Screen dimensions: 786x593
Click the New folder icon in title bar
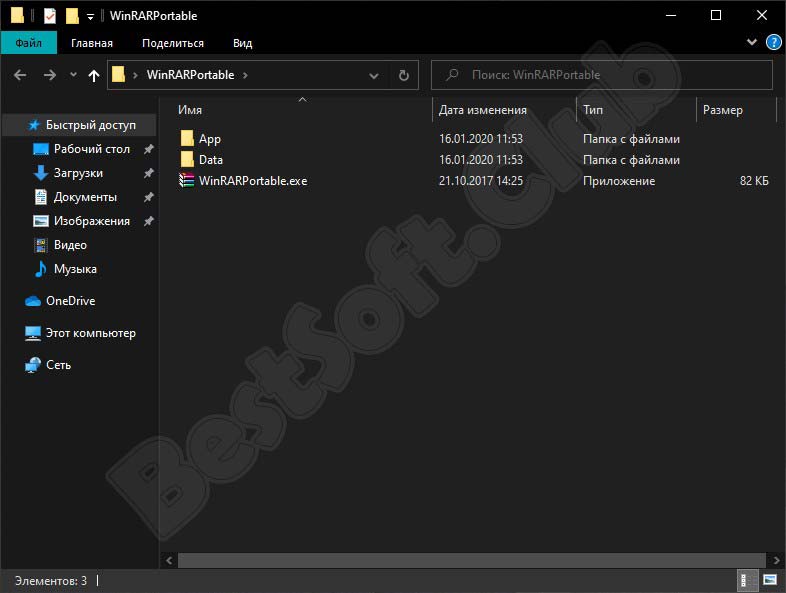click(72, 16)
